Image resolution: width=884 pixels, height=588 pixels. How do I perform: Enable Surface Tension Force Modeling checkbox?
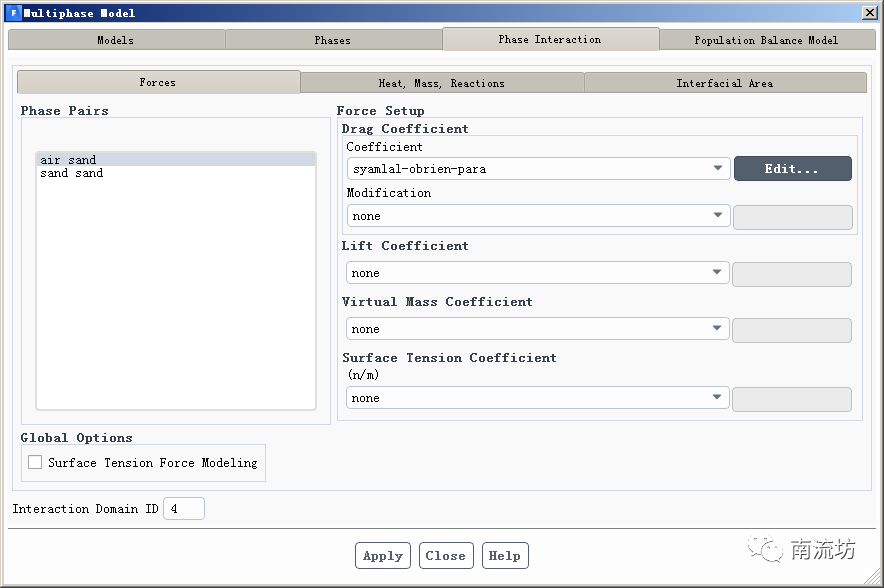(36, 462)
